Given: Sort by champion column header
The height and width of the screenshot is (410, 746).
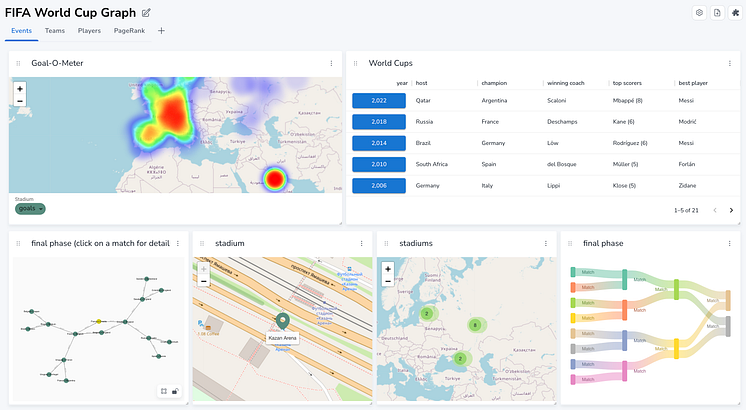Looking at the screenshot, I should 494,83.
